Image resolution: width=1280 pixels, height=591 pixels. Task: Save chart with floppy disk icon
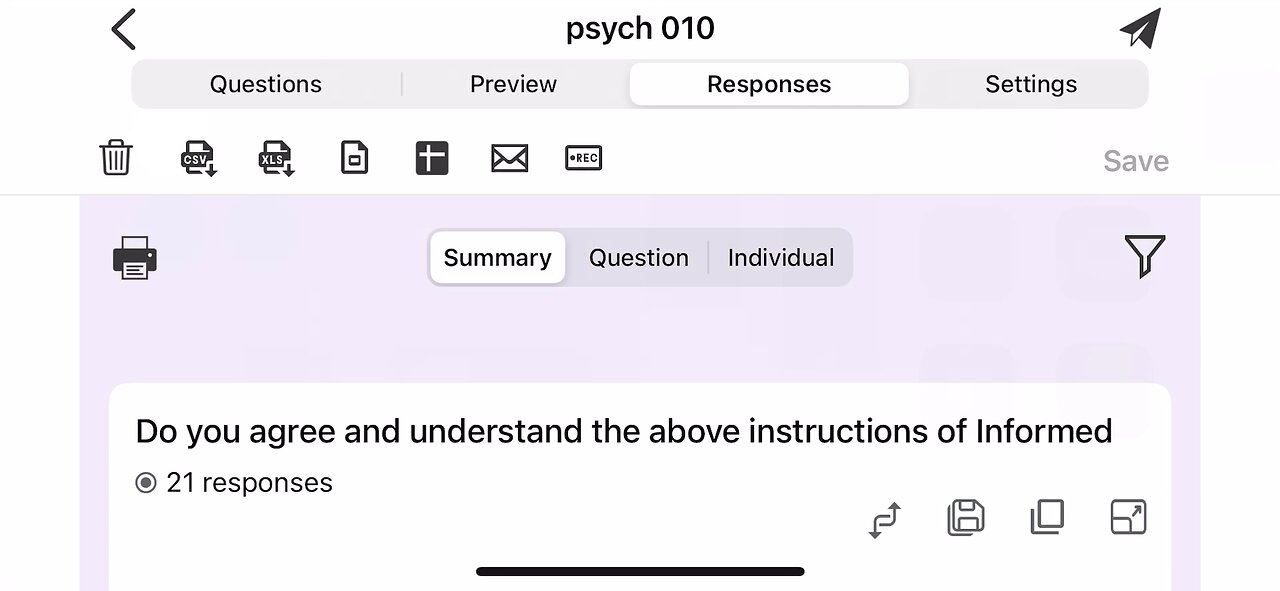tap(965, 518)
